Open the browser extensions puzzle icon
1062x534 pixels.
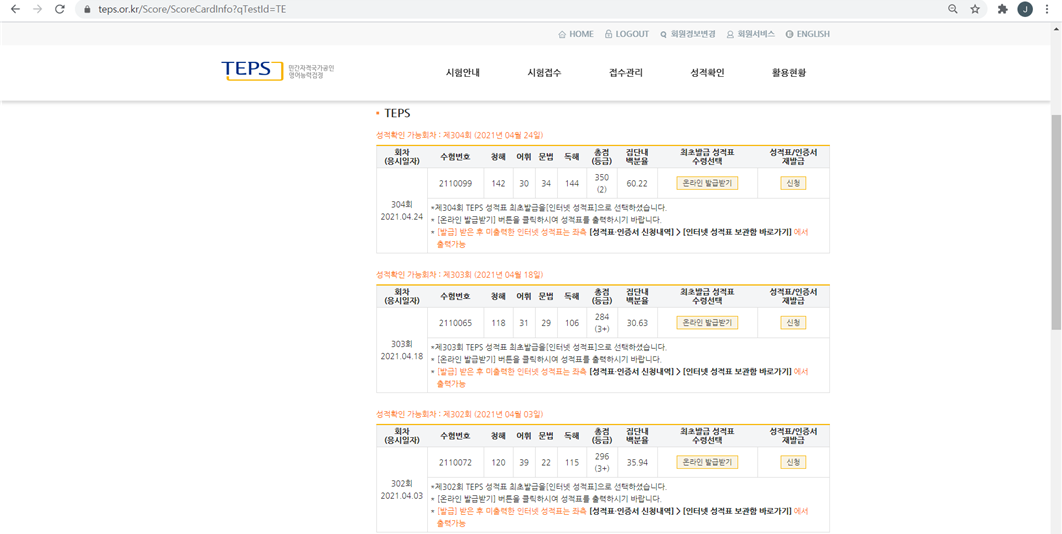(1002, 9)
